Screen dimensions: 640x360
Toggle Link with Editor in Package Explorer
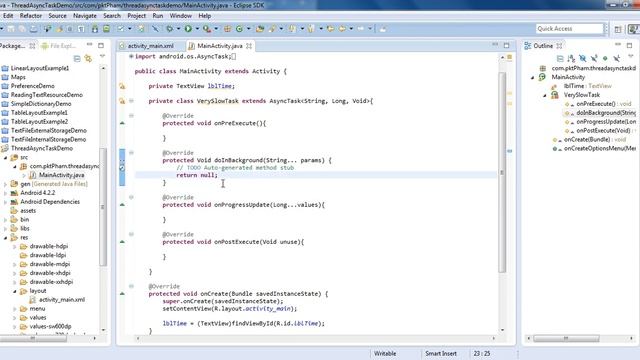coord(88,59)
